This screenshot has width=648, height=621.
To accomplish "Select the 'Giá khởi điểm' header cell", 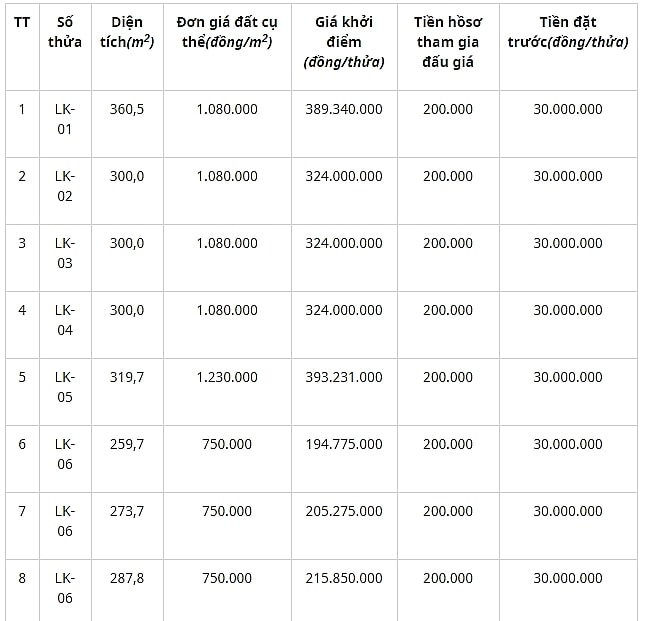I will coord(344,42).
